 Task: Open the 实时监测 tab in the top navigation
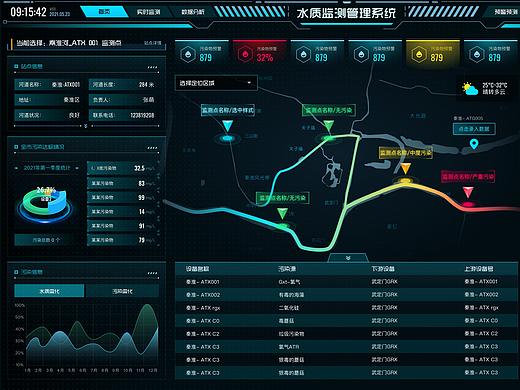(148, 12)
